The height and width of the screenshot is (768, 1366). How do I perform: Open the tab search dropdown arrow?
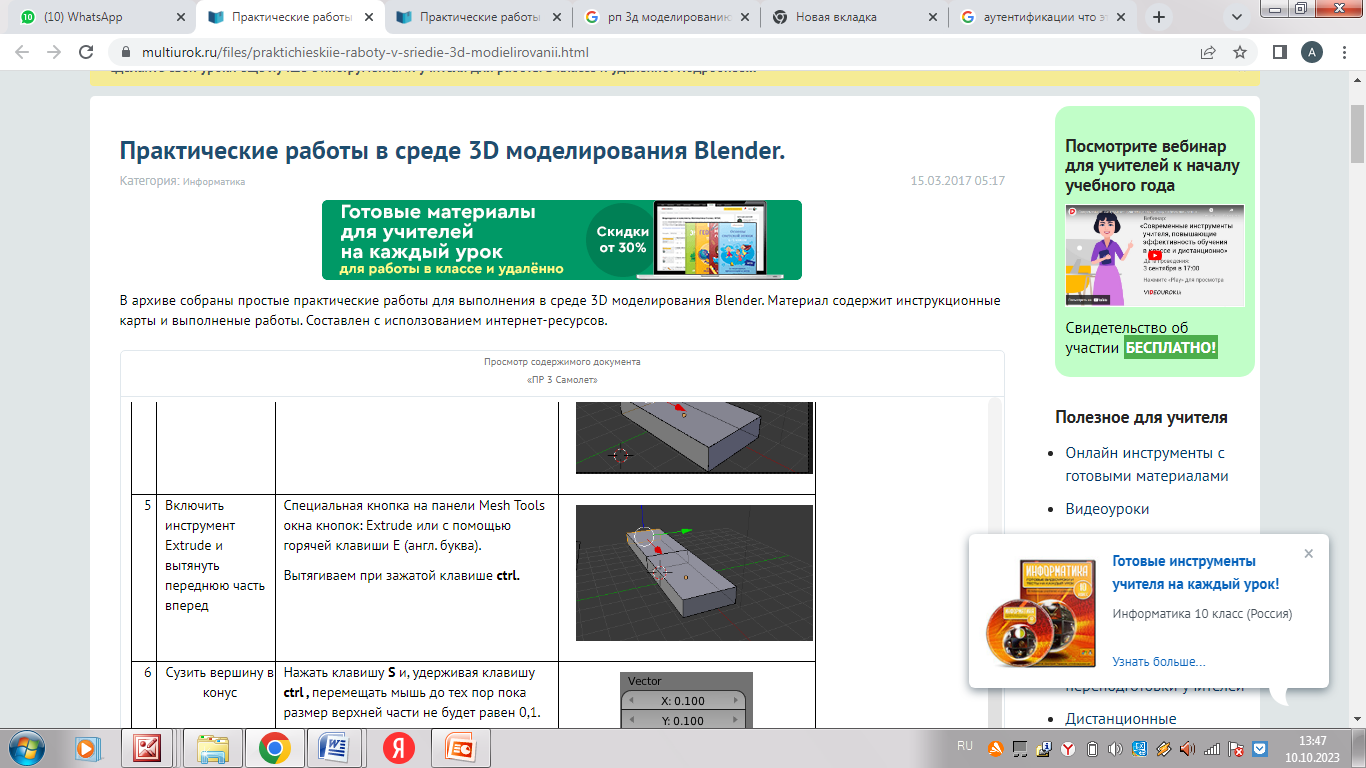tap(1237, 17)
